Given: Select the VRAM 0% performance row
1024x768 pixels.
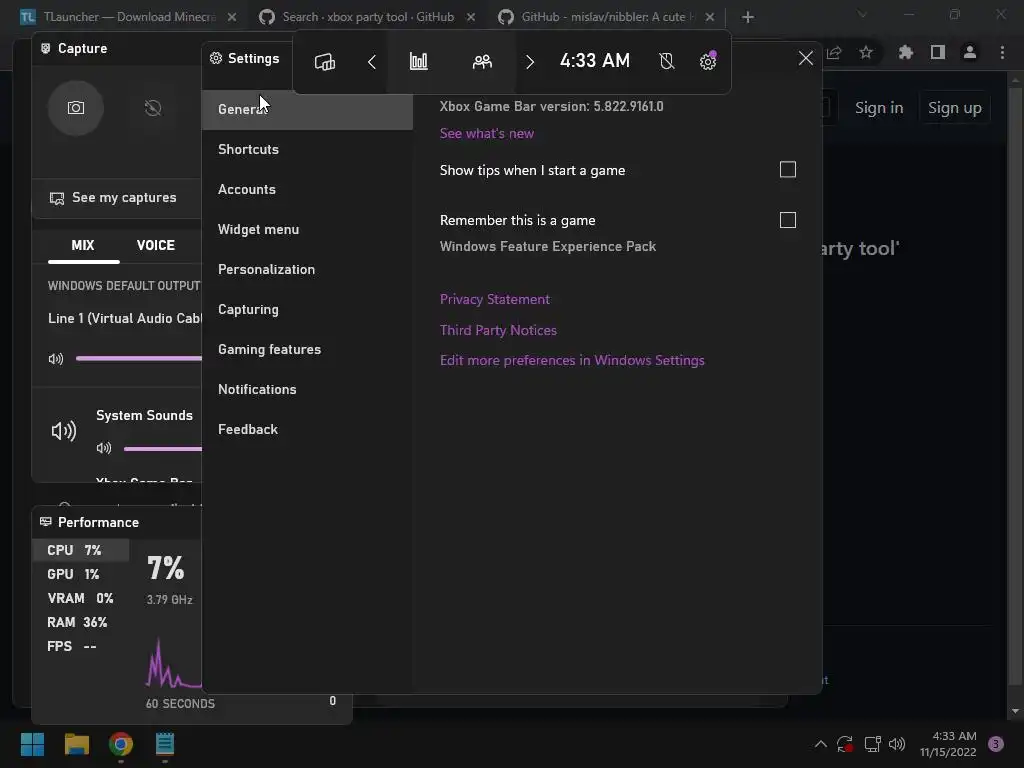Looking at the screenshot, I should [x=81, y=598].
